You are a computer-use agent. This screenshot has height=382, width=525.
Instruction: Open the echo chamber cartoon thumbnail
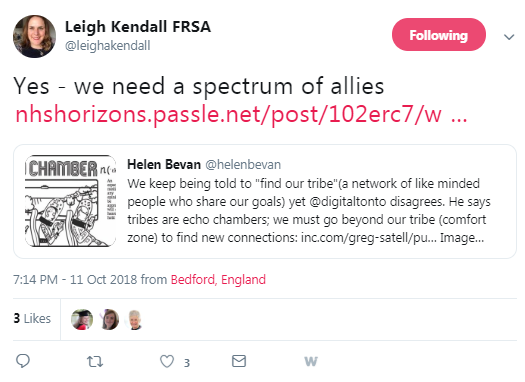pyautogui.click(x=71, y=201)
